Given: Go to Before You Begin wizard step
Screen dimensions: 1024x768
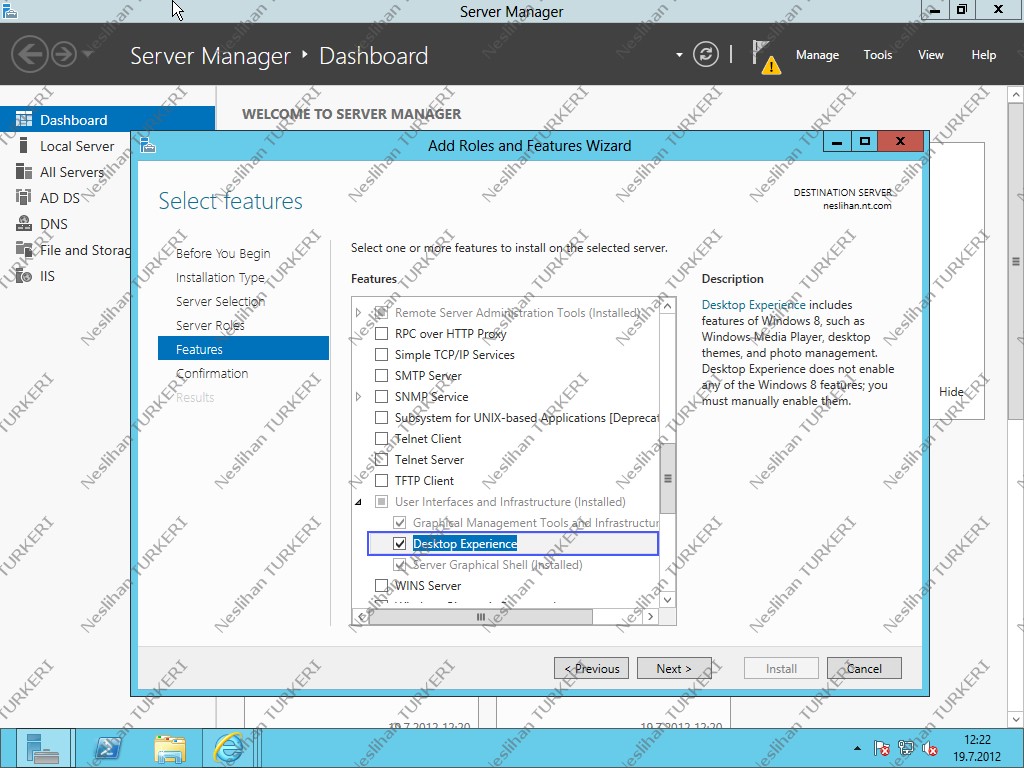Looking at the screenshot, I should tap(223, 253).
